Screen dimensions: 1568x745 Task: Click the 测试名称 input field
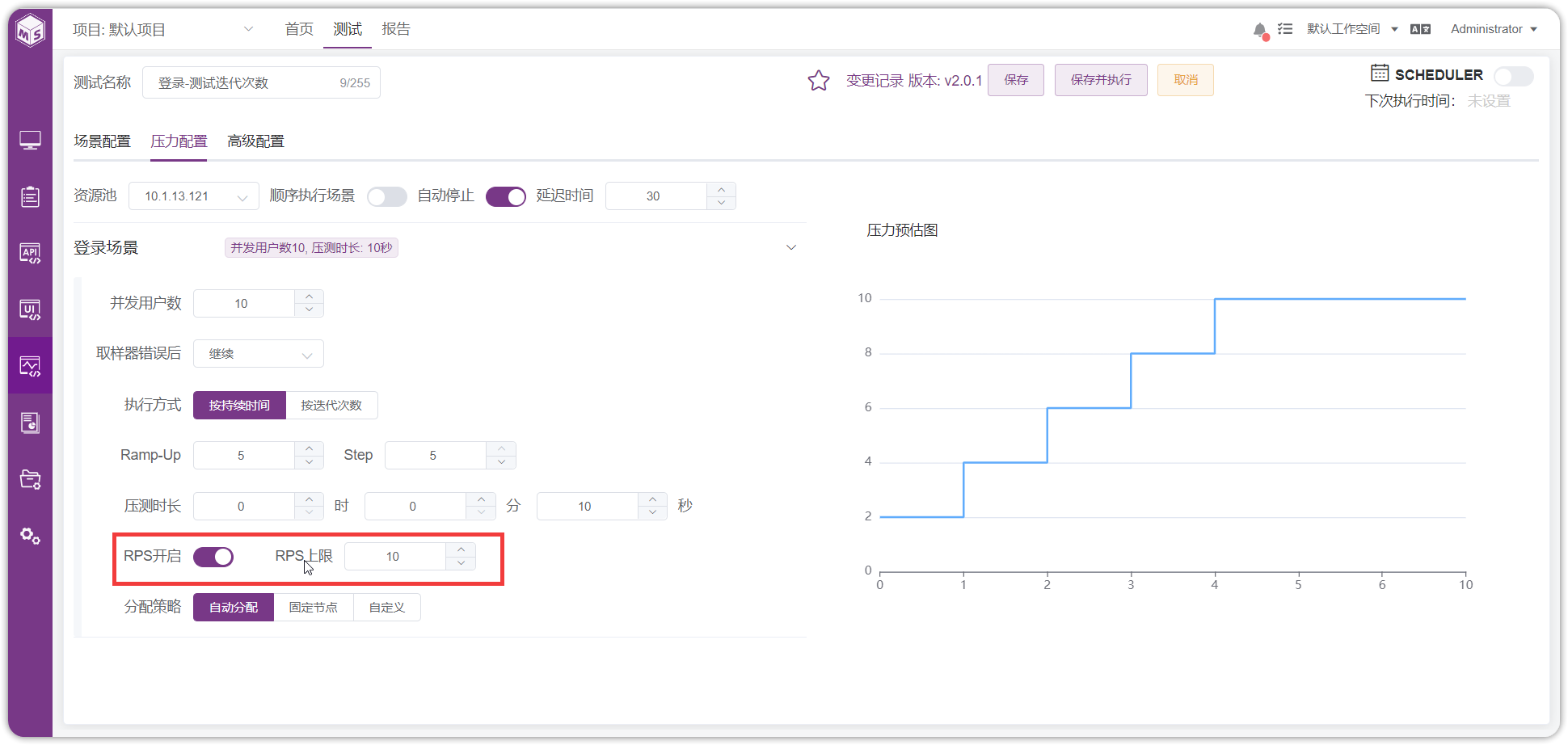tap(261, 82)
